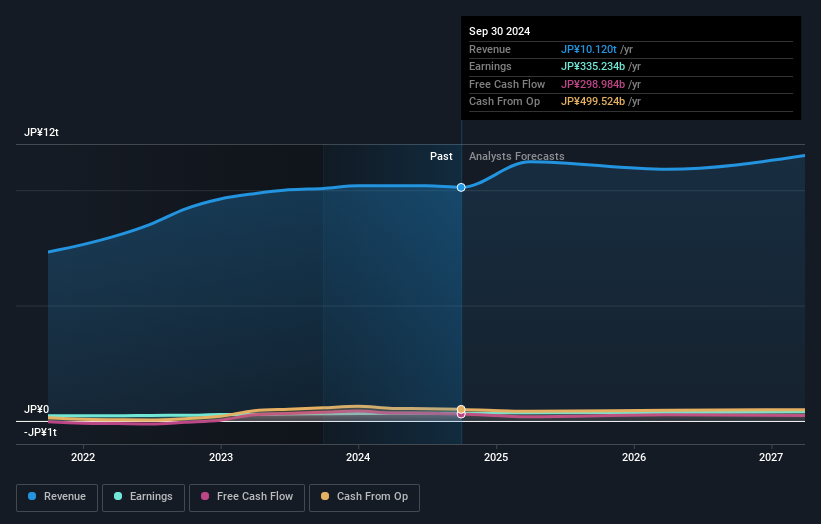This screenshot has width=821, height=524.
Task: Click the orange Cash From Op legend dot
Action: pyautogui.click(x=325, y=496)
